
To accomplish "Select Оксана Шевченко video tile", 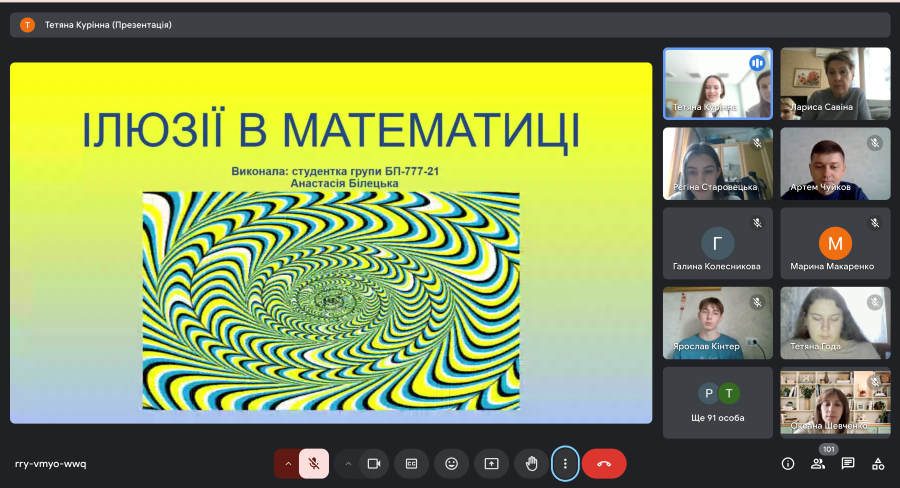I will pyautogui.click(x=835, y=403).
